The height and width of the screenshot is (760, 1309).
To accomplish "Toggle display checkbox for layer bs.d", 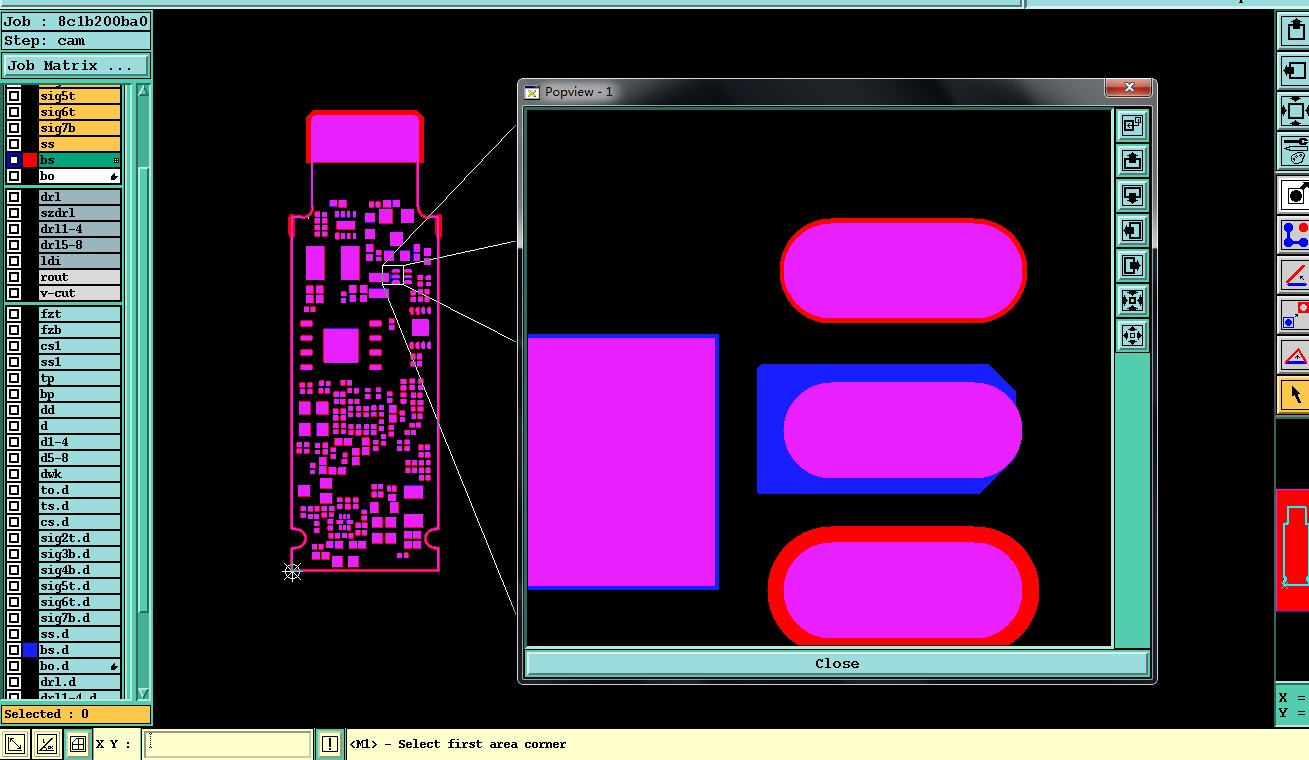I will pos(14,650).
